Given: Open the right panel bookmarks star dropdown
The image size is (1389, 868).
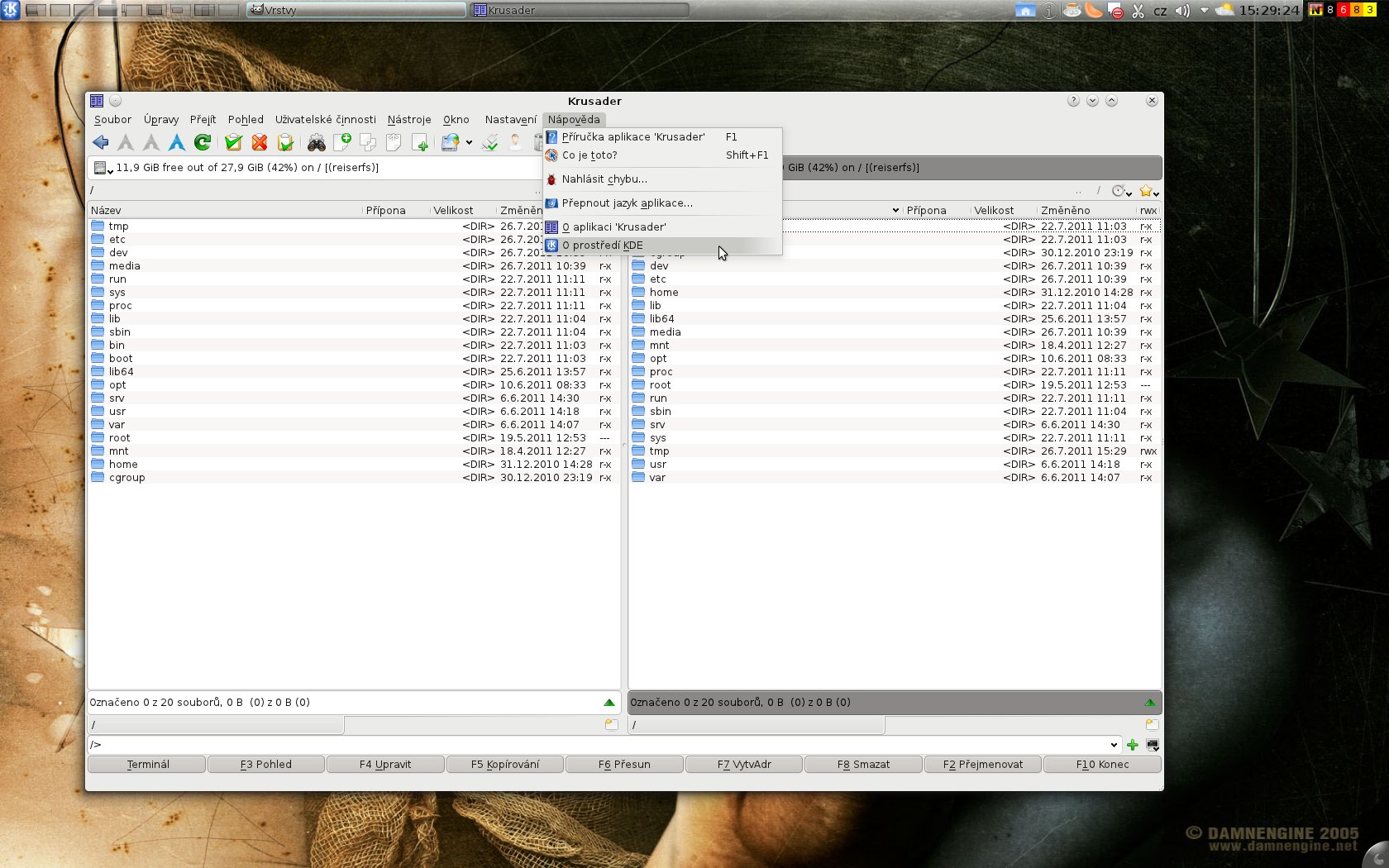Looking at the screenshot, I should tap(1149, 191).
